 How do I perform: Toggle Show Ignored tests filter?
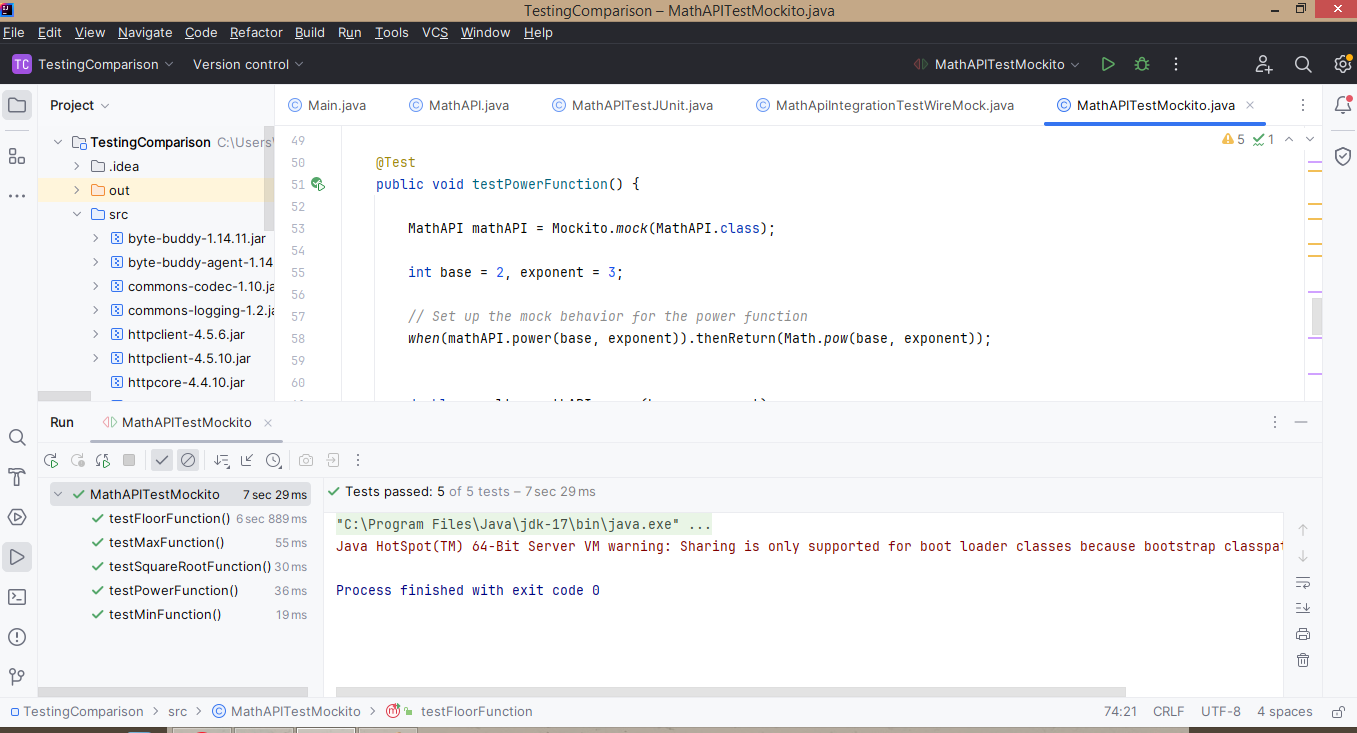coord(188,460)
